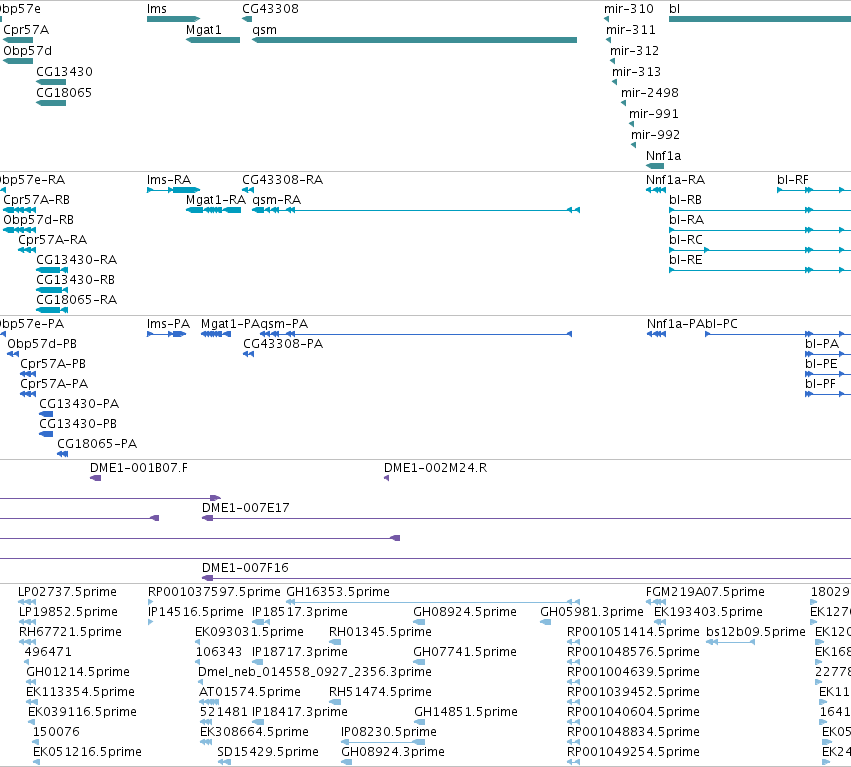
Task: Select FGM219A07.5prime EST label
Action: point(705,592)
